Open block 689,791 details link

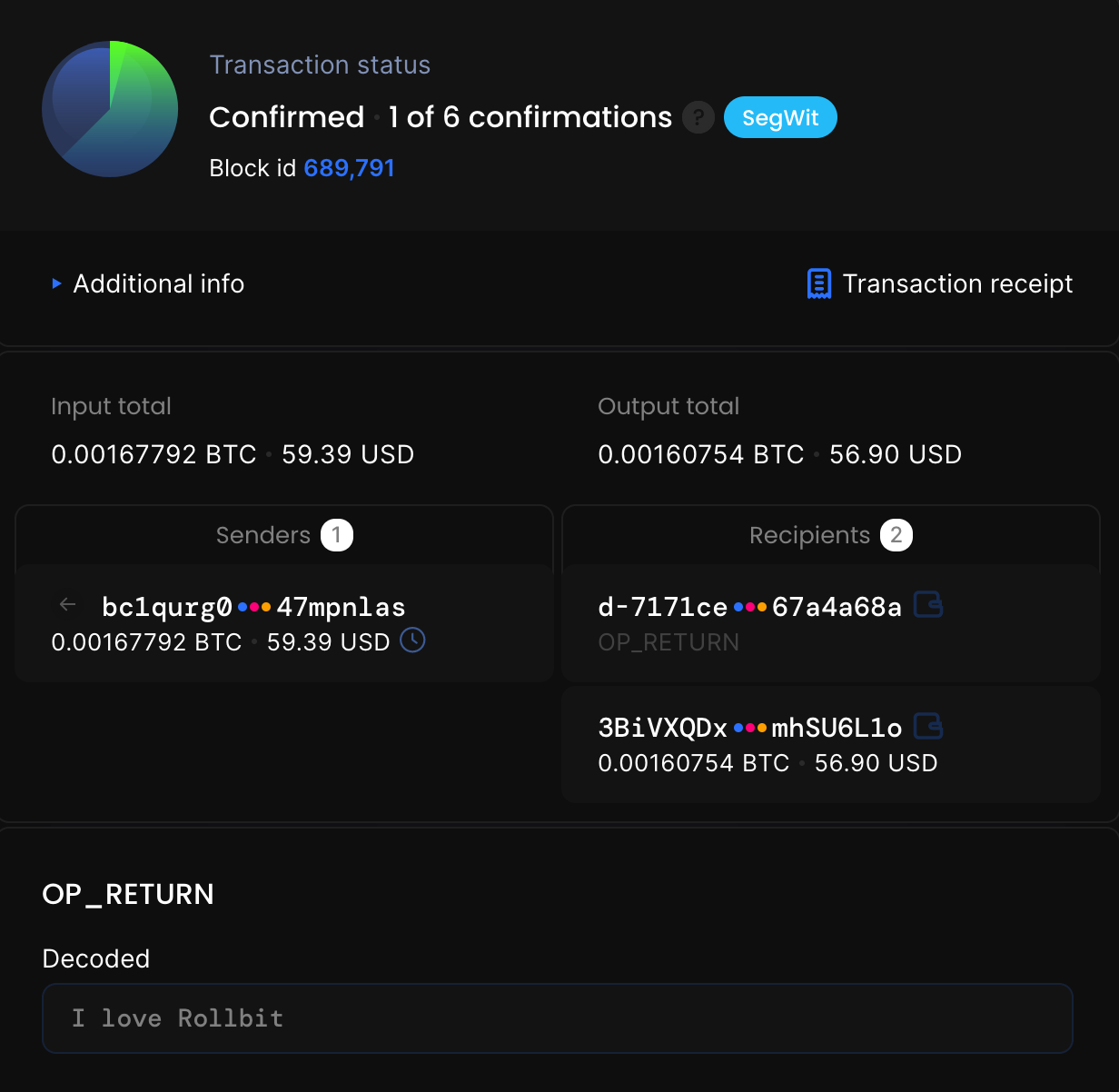(349, 167)
